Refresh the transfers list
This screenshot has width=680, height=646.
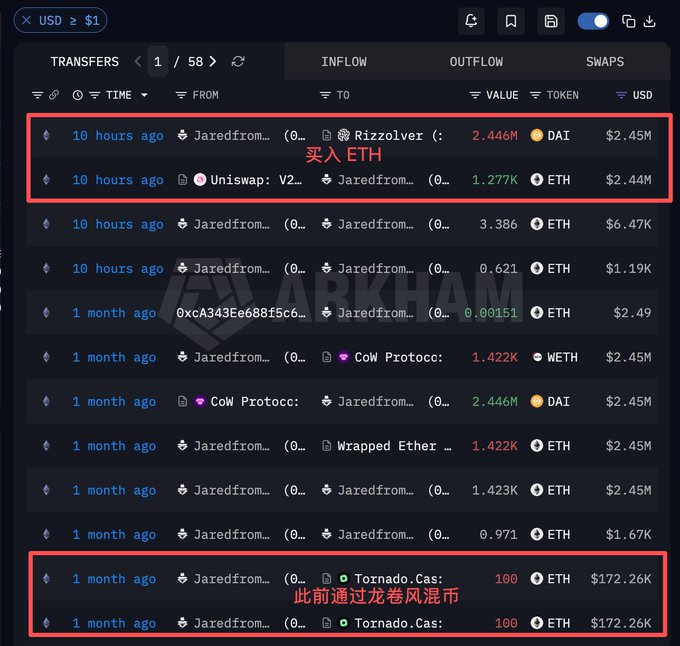(x=238, y=62)
